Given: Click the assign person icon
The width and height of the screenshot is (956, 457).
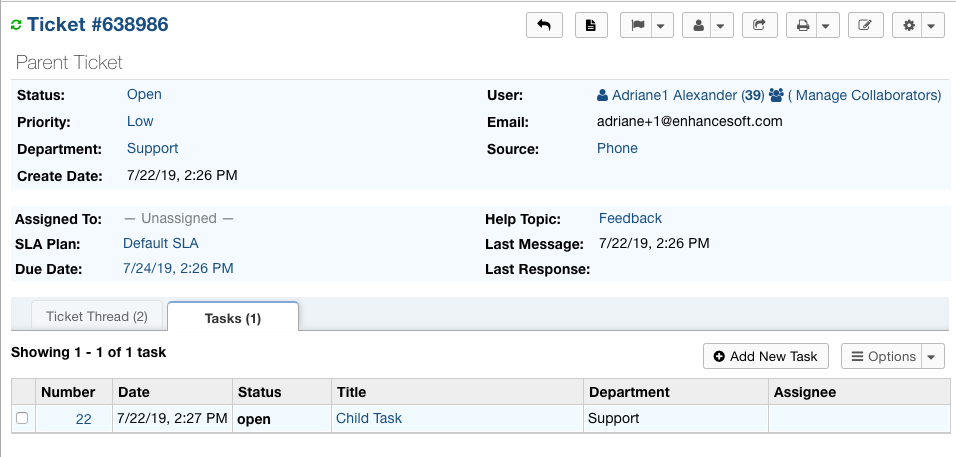Looking at the screenshot, I should [x=698, y=25].
